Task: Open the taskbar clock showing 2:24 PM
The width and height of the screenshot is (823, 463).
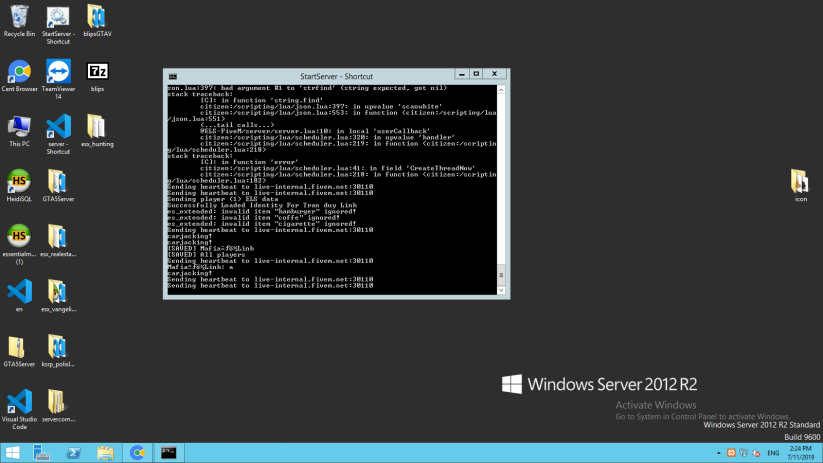Action: (x=800, y=453)
